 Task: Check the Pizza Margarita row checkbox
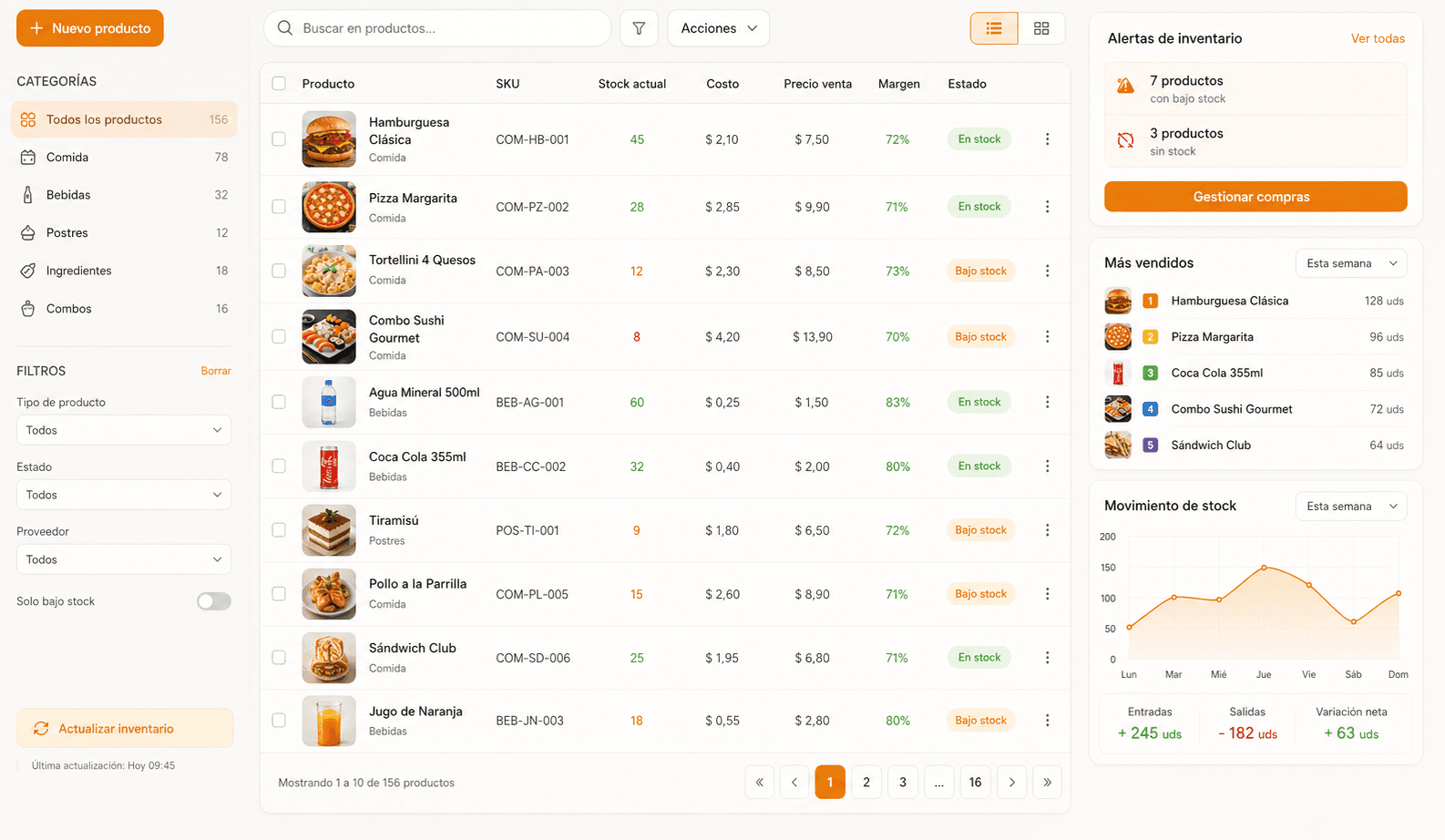pos(279,207)
